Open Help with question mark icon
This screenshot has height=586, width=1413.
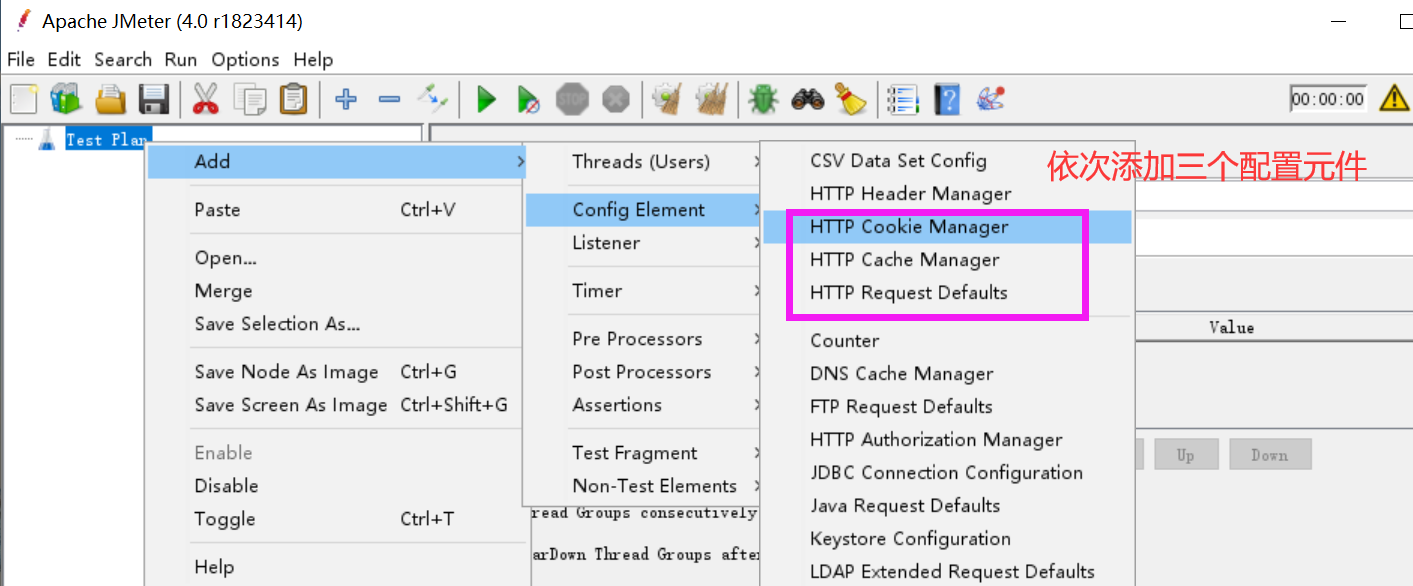(946, 99)
